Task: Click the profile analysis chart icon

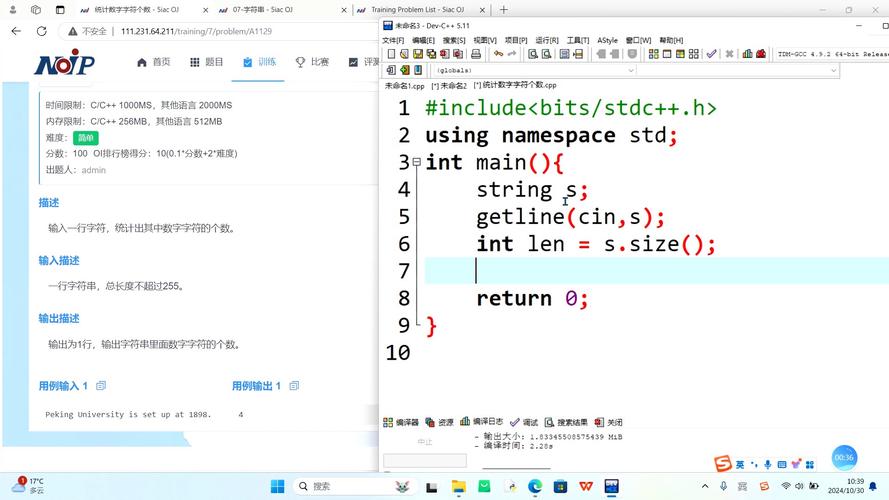Action: tap(746, 54)
